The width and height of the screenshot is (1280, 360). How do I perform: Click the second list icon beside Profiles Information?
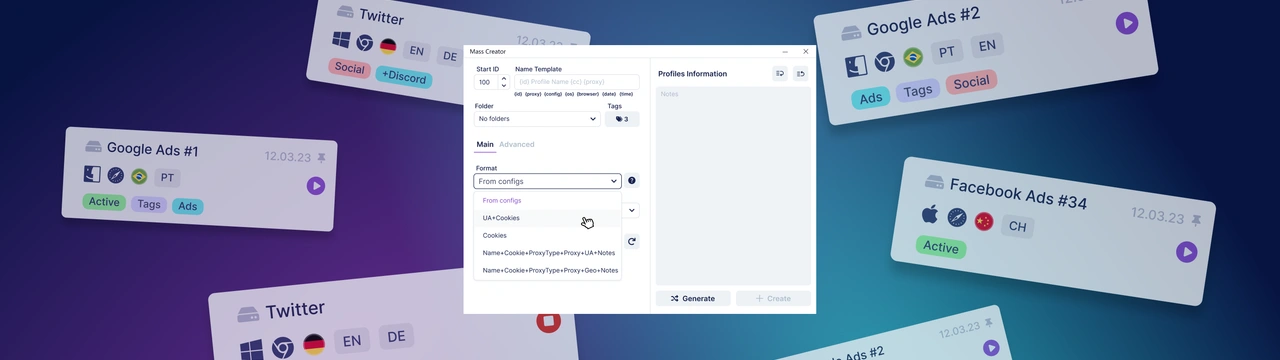(801, 73)
